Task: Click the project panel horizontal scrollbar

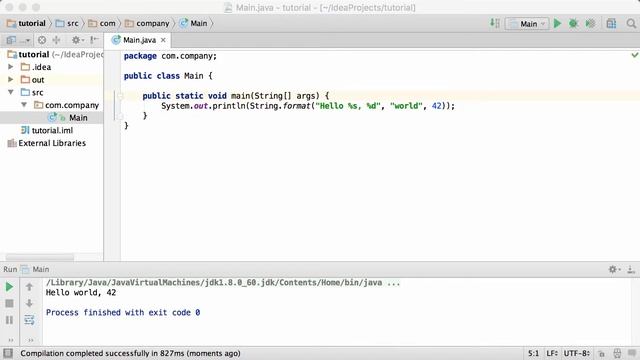Action: click(40, 258)
